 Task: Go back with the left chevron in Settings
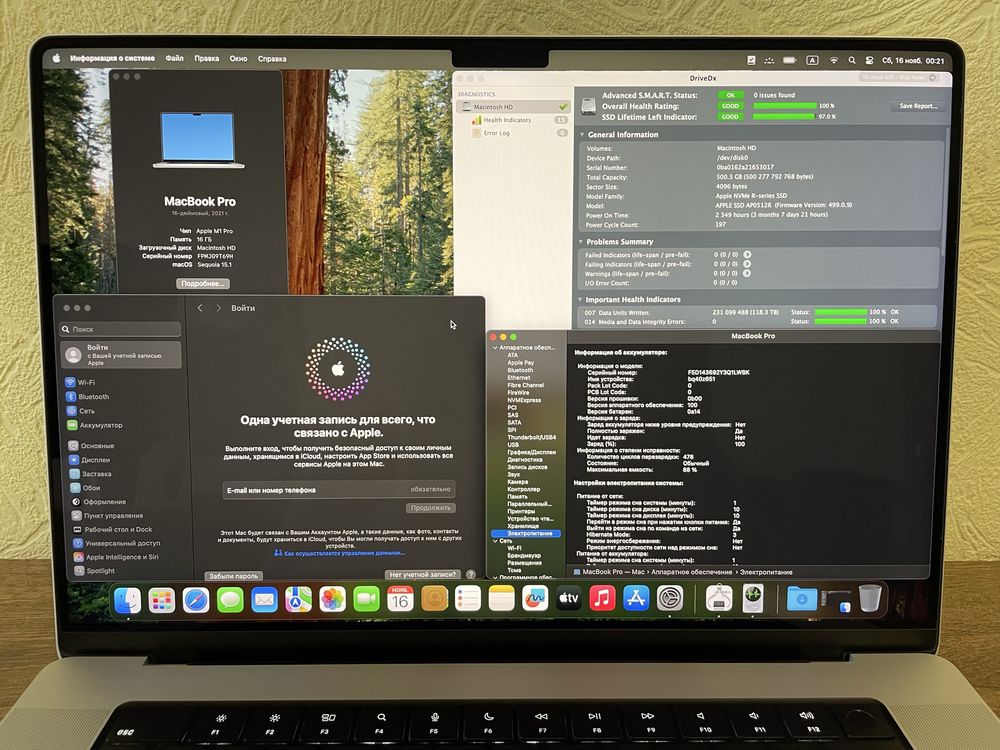pyautogui.click(x=200, y=308)
